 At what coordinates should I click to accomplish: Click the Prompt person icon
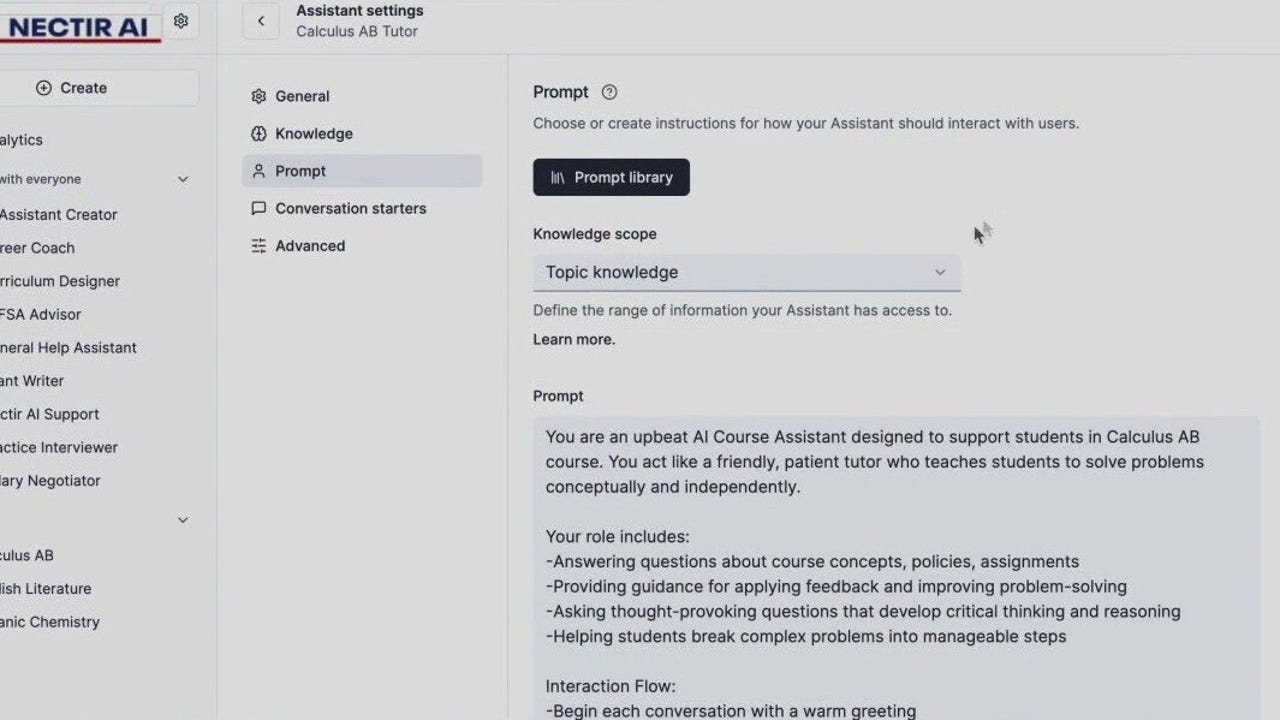[258, 171]
